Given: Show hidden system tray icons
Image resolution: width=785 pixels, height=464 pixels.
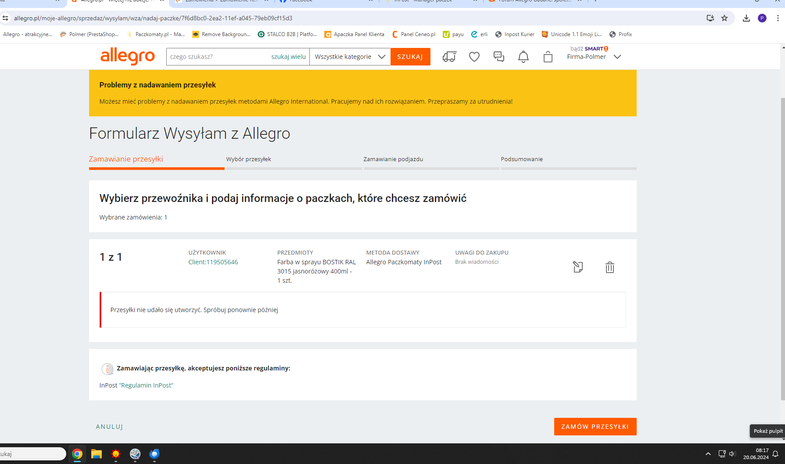Looking at the screenshot, I should [x=707, y=454].
